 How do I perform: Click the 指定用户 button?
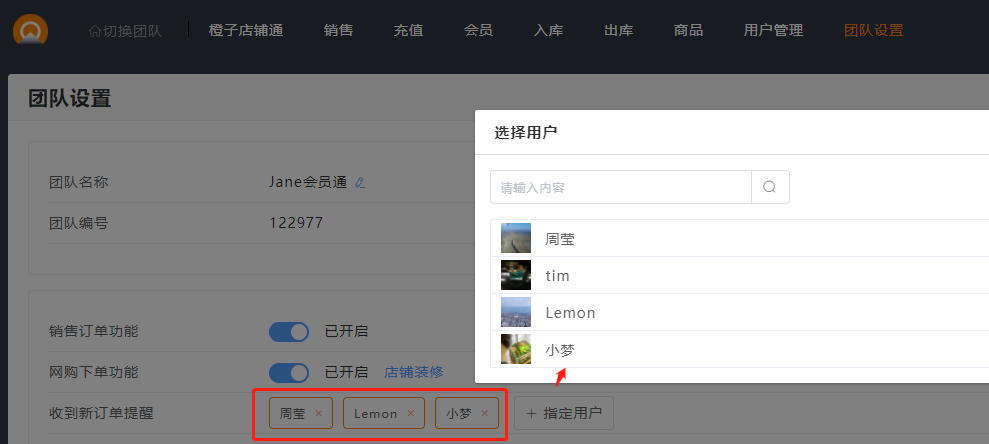click(x=564, y=413)
